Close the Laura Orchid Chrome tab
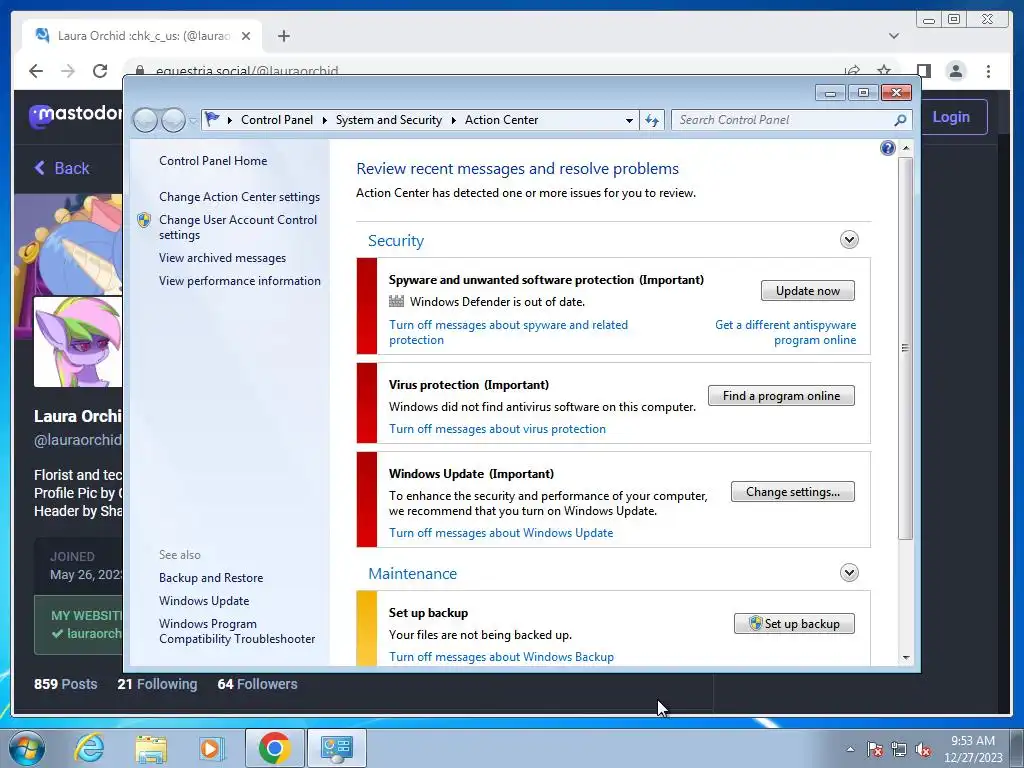The image size is (1024, 768). (x=246, y=36)
